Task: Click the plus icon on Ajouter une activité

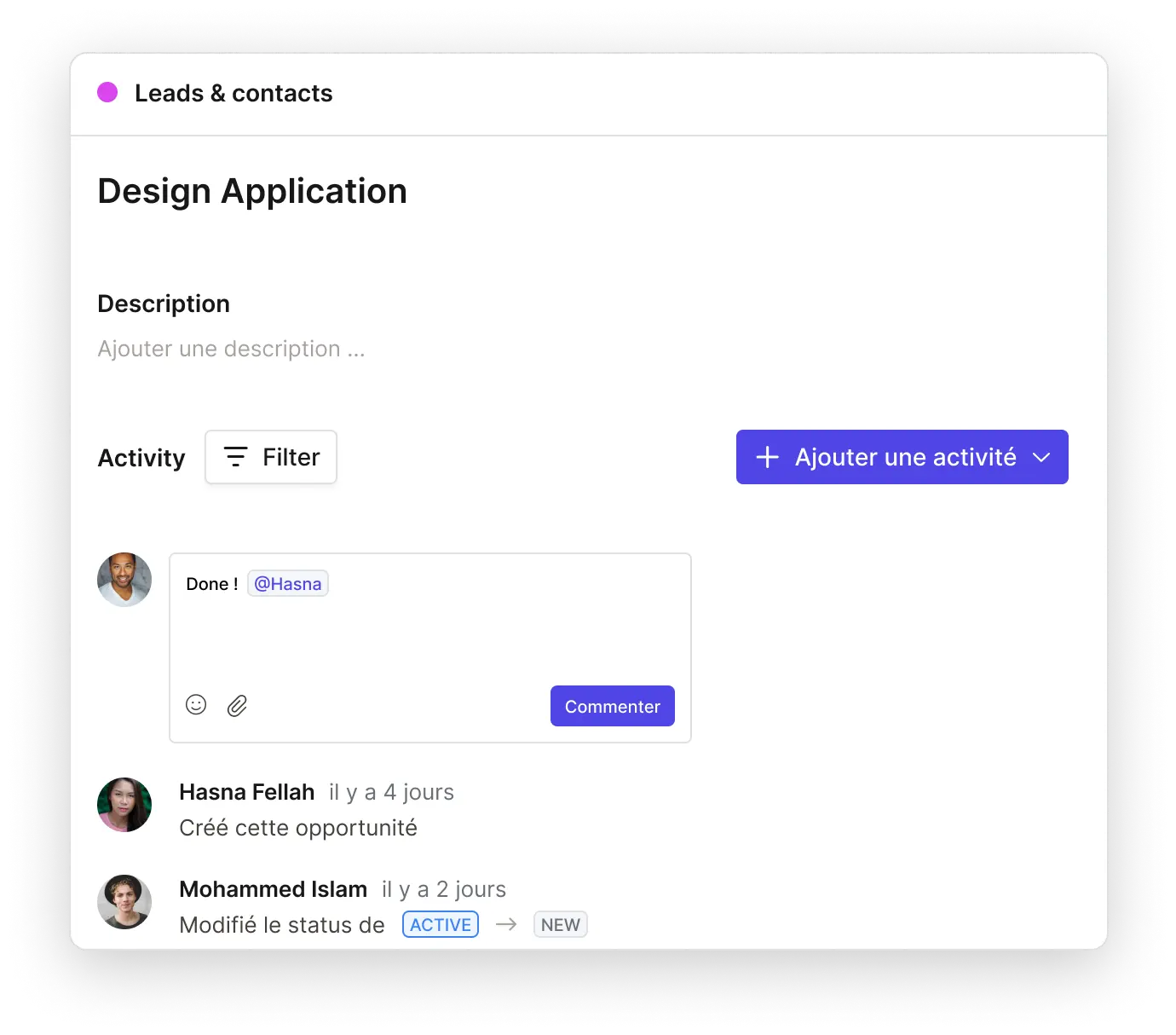Action: (767, 457)
